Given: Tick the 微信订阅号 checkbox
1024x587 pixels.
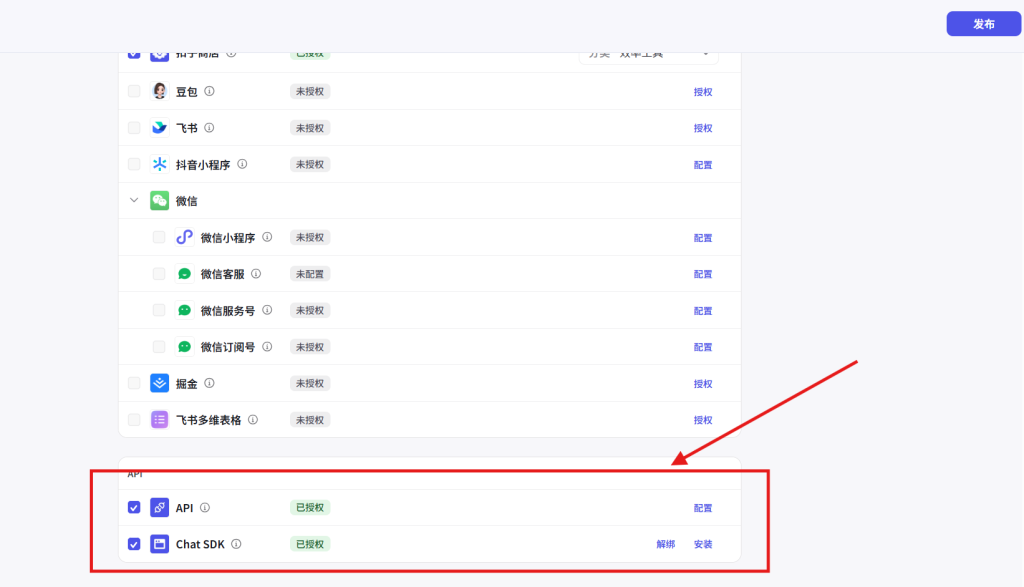Looking at the screenshot, I should [159, 347].
